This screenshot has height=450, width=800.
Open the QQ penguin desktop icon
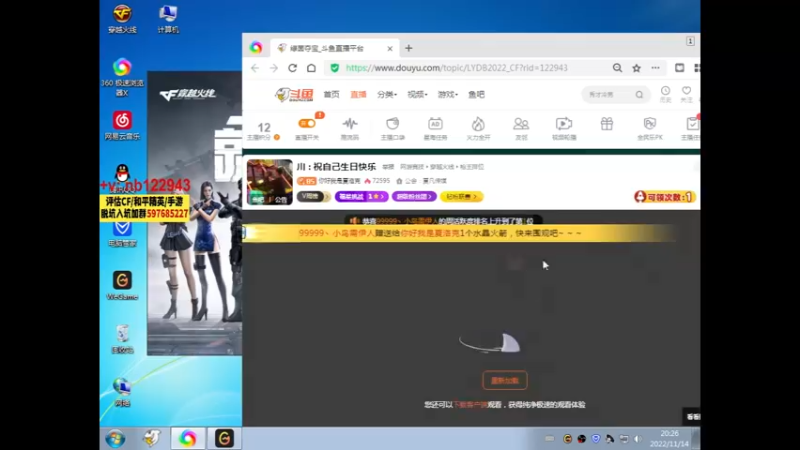pyautogui.click(x=122, y=173)
